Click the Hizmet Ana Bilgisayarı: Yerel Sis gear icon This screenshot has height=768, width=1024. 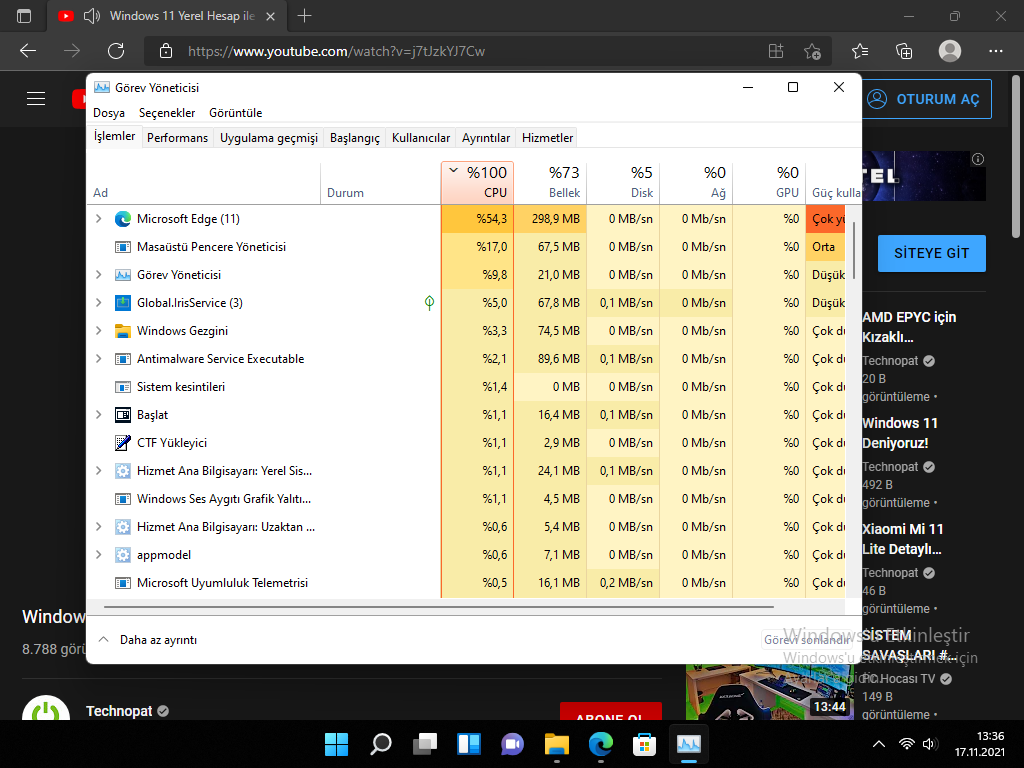[123, 471]
